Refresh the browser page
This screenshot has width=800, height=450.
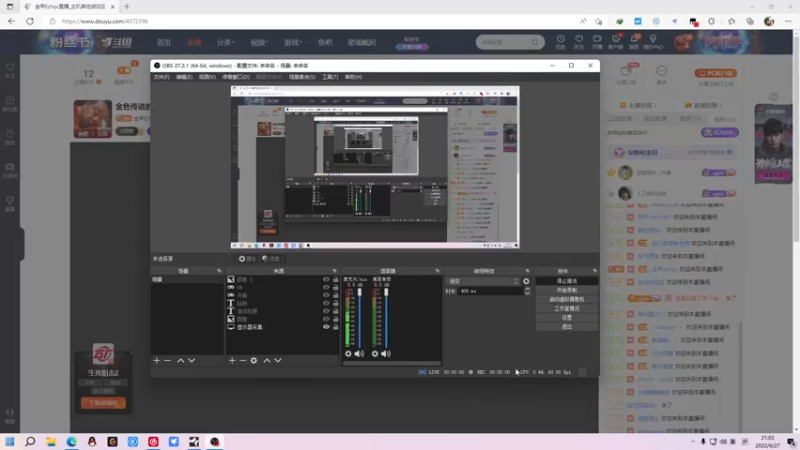30,21
